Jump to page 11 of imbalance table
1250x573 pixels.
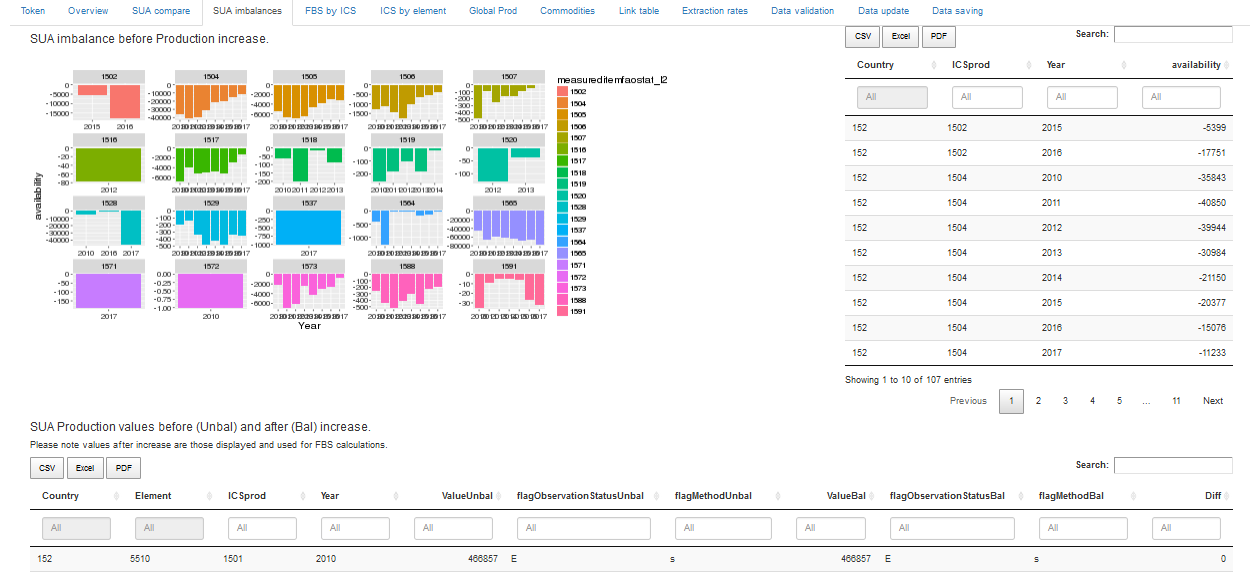point(1176,401)
